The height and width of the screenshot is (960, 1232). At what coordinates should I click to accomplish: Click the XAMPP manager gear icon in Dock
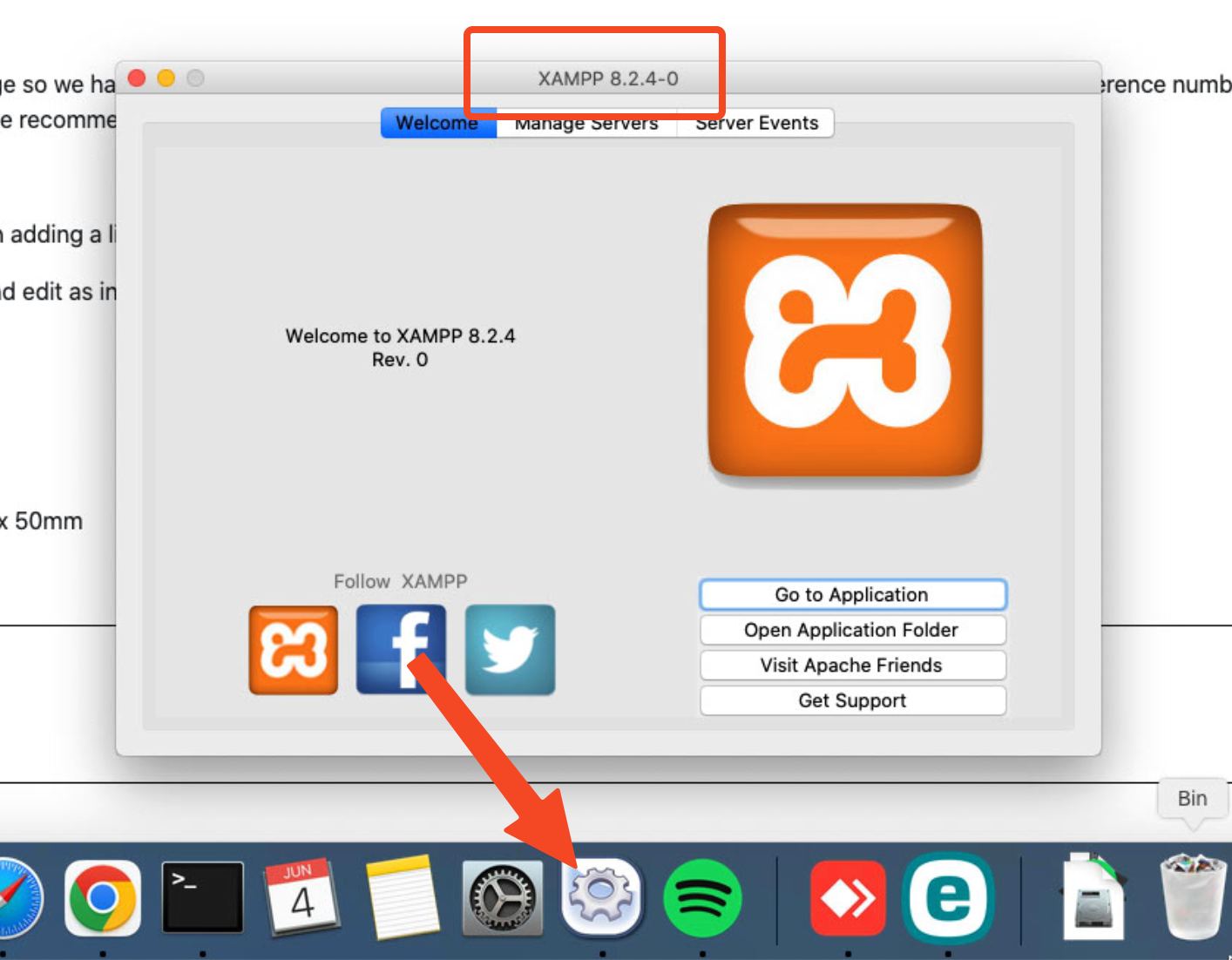point(602,896)
